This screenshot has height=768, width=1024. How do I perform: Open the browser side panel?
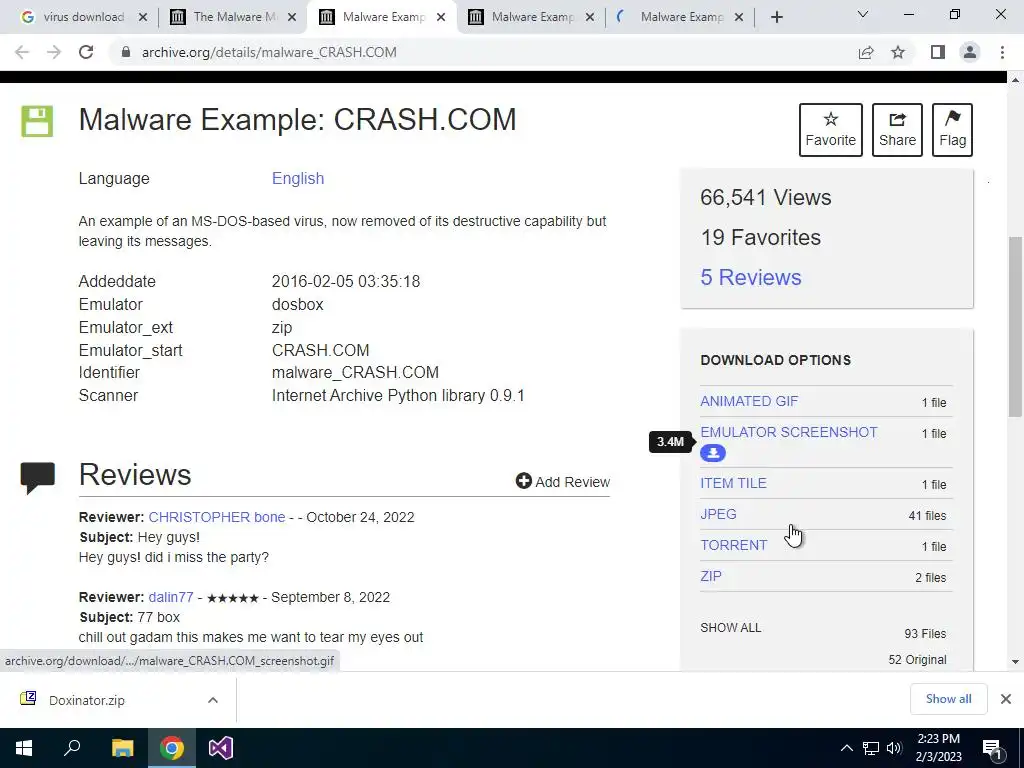pyautogui.click(x=938, y=52)
